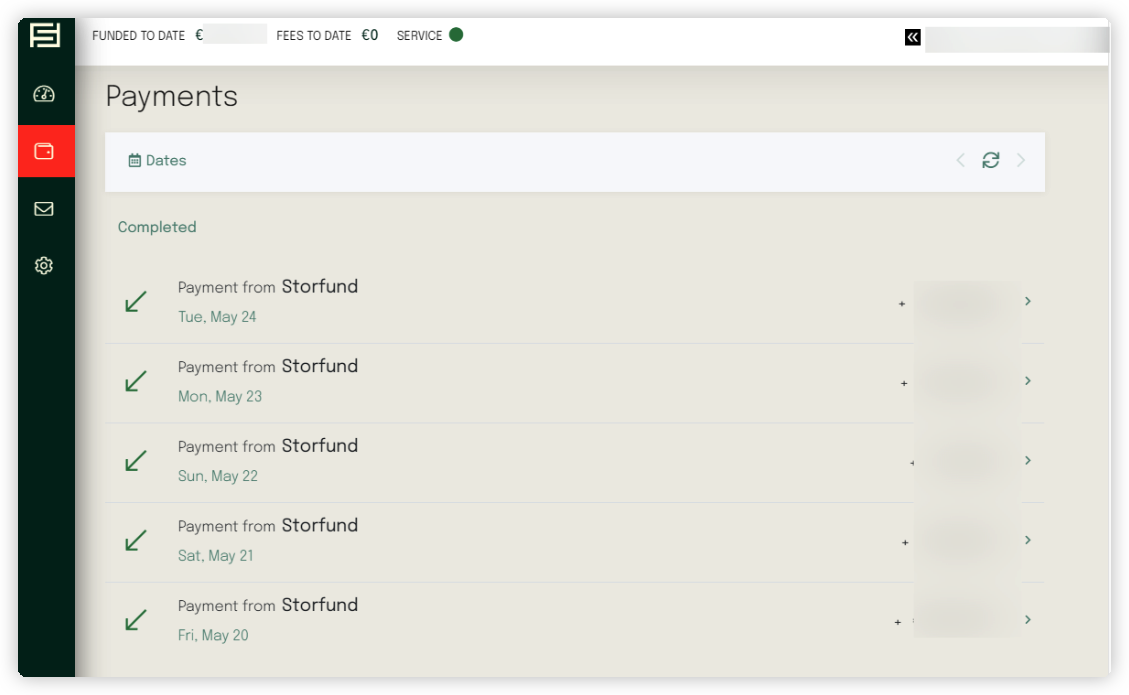Click the green service status indicator

pos(456,35)
